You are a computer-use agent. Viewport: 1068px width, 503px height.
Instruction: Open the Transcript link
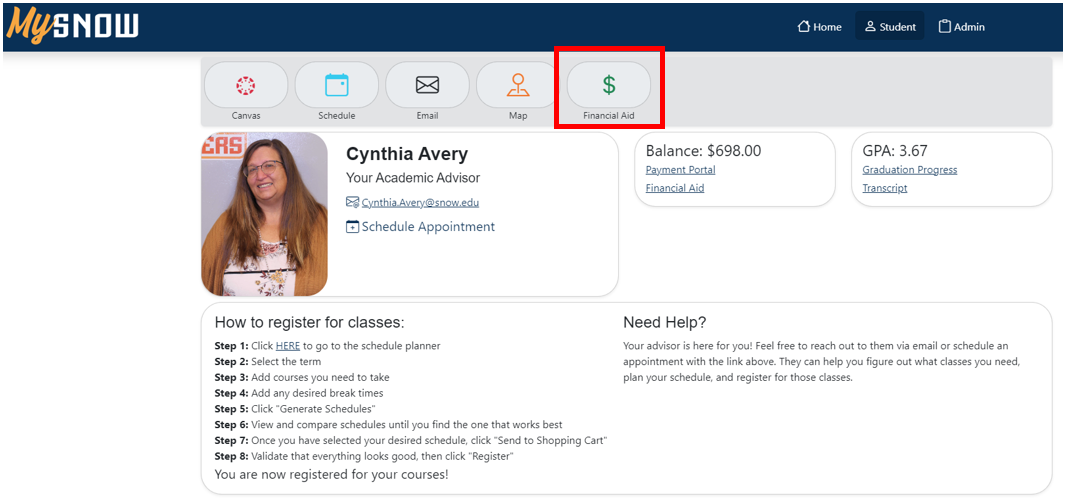click(885, 188)
